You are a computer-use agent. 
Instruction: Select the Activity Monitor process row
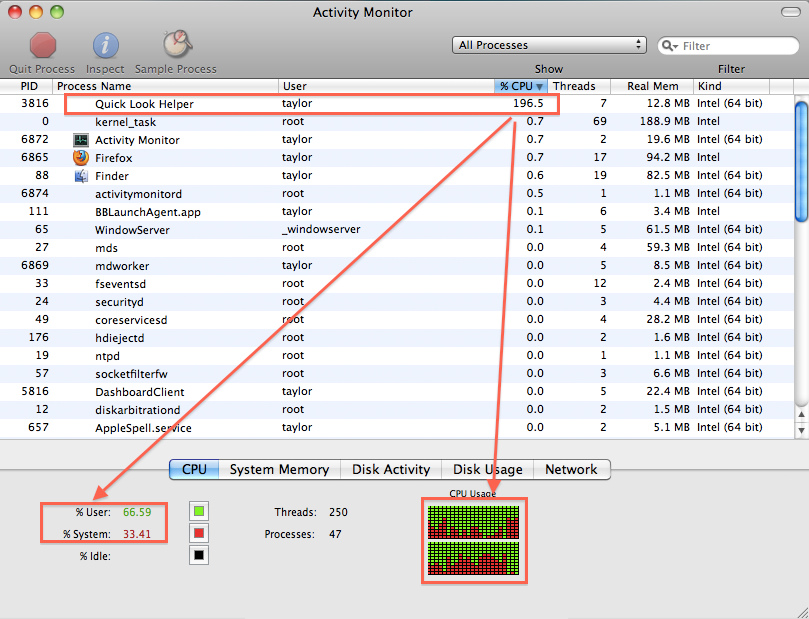click(x=396, y=140)
